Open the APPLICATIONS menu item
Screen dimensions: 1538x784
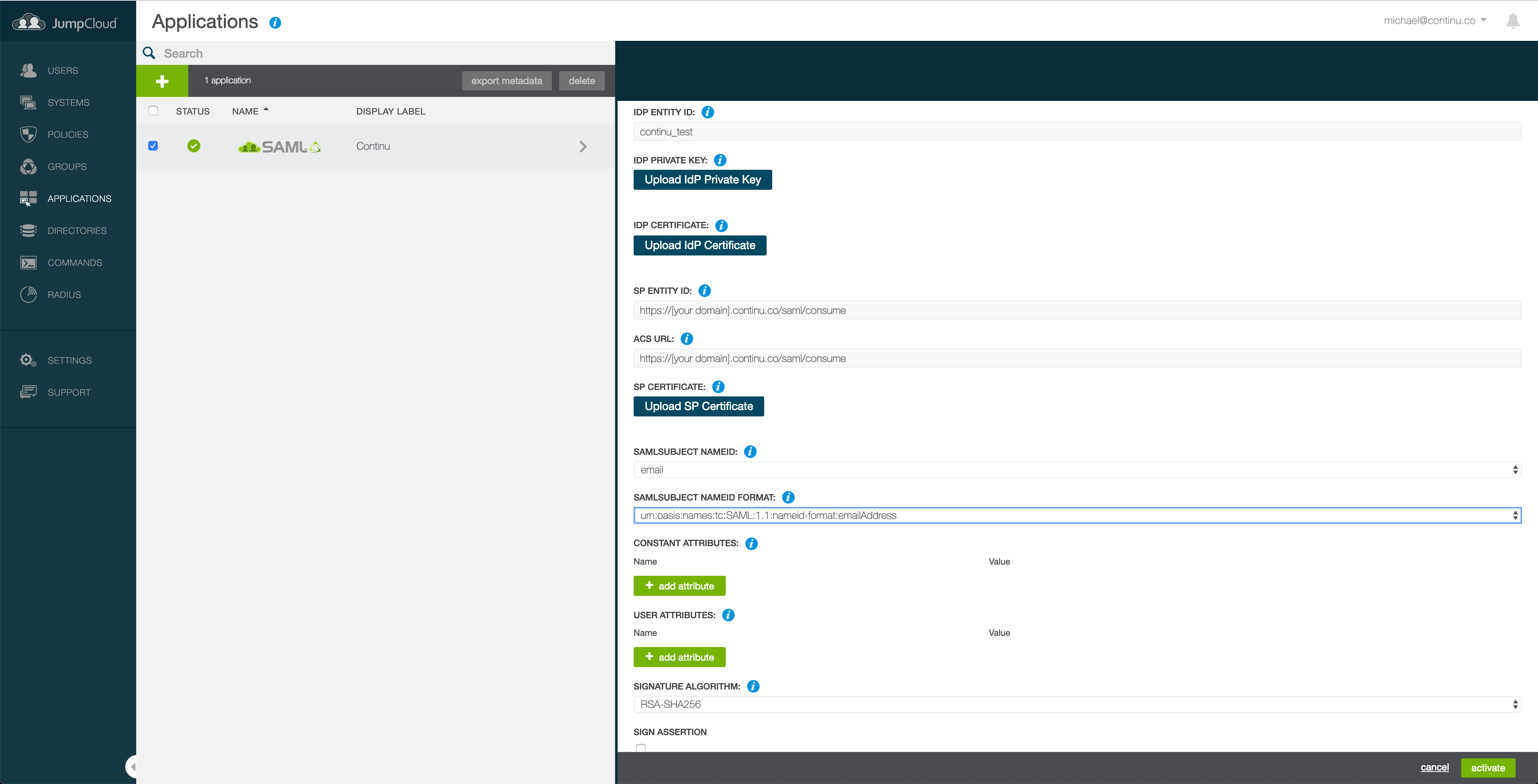[79, 198]
